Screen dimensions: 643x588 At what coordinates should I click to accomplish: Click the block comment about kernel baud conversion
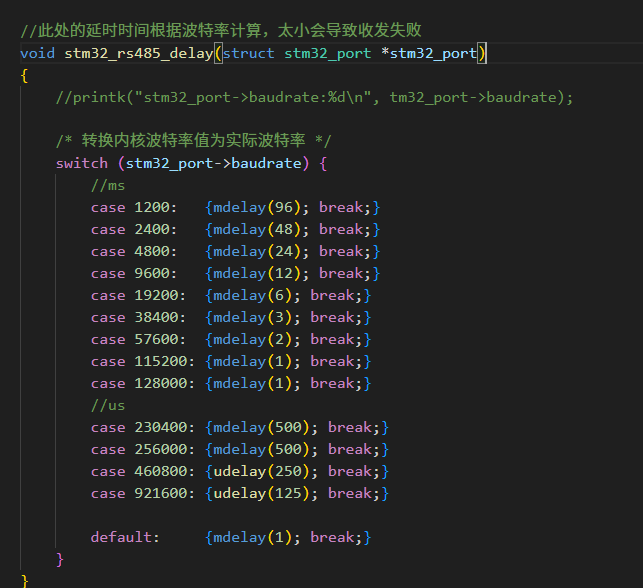194,140
